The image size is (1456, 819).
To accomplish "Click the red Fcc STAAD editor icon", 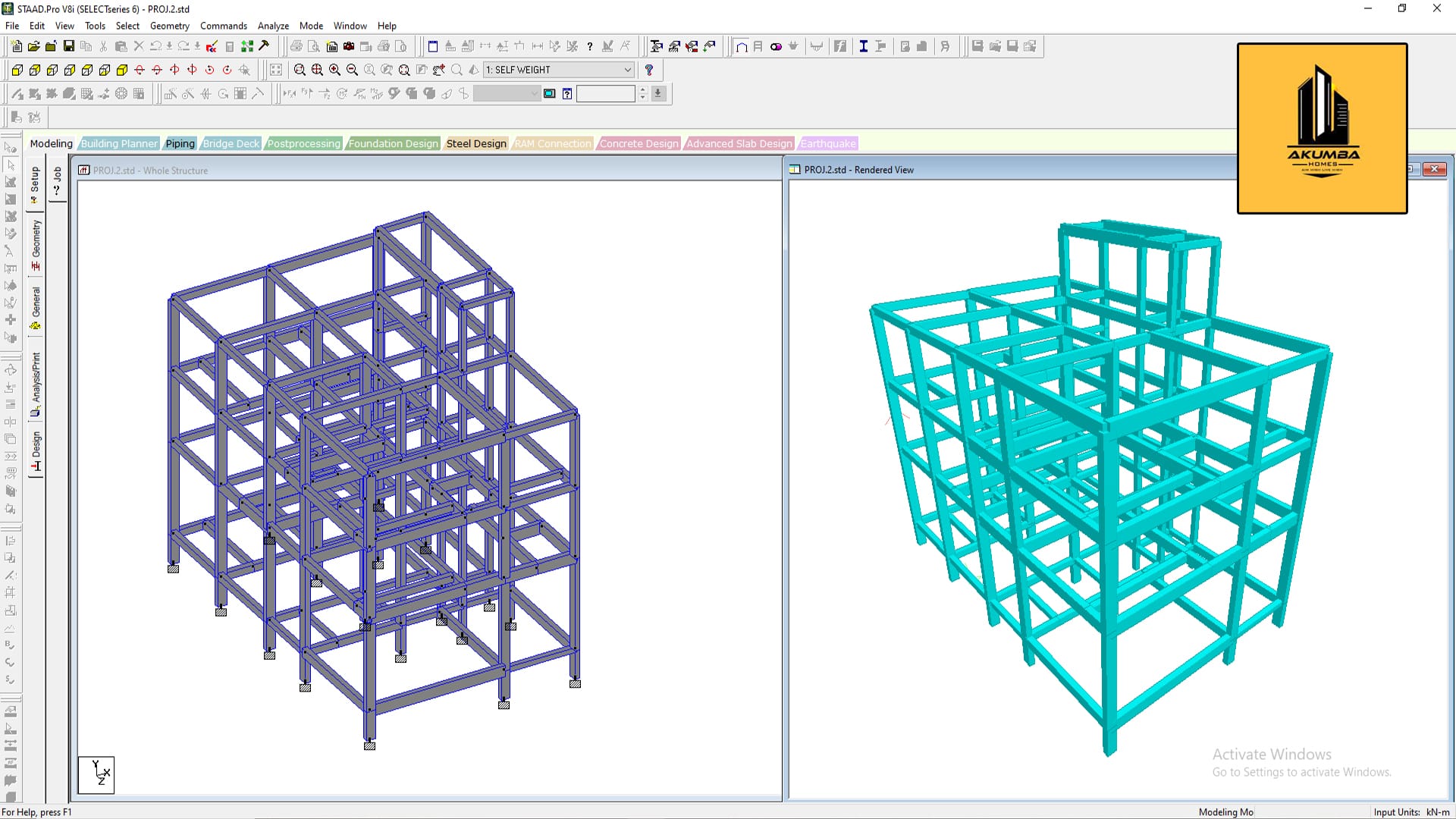I will pyautogui.click(x=212, y=46).
